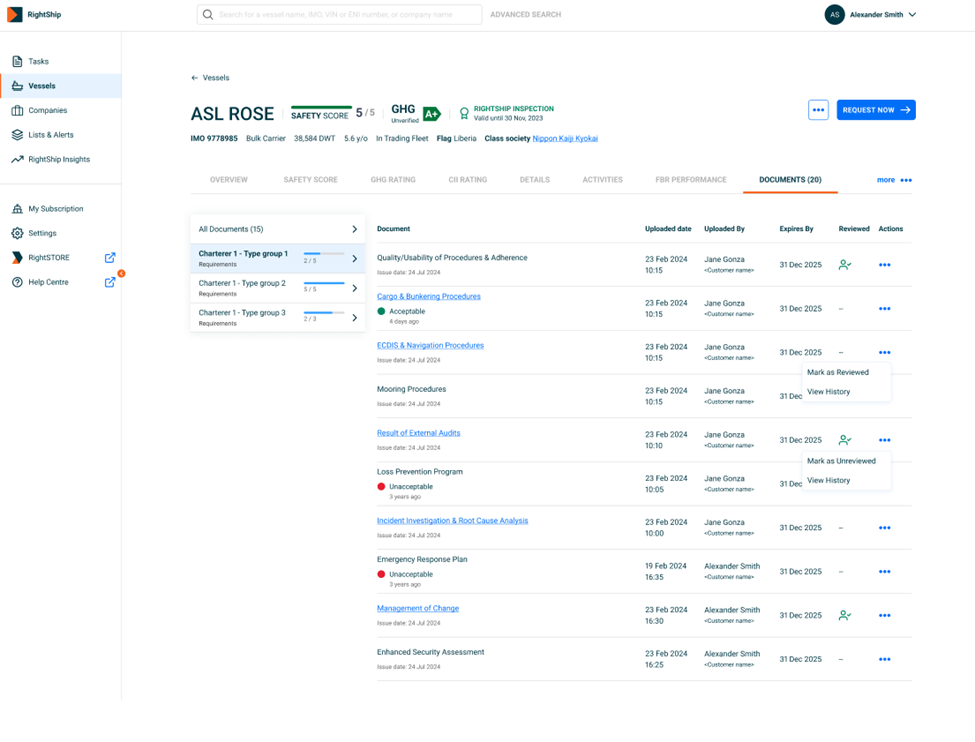Click Type group 3 progress bar 2/3
Image resolution: width=975 pixels, height=742 pixels.
323,312
